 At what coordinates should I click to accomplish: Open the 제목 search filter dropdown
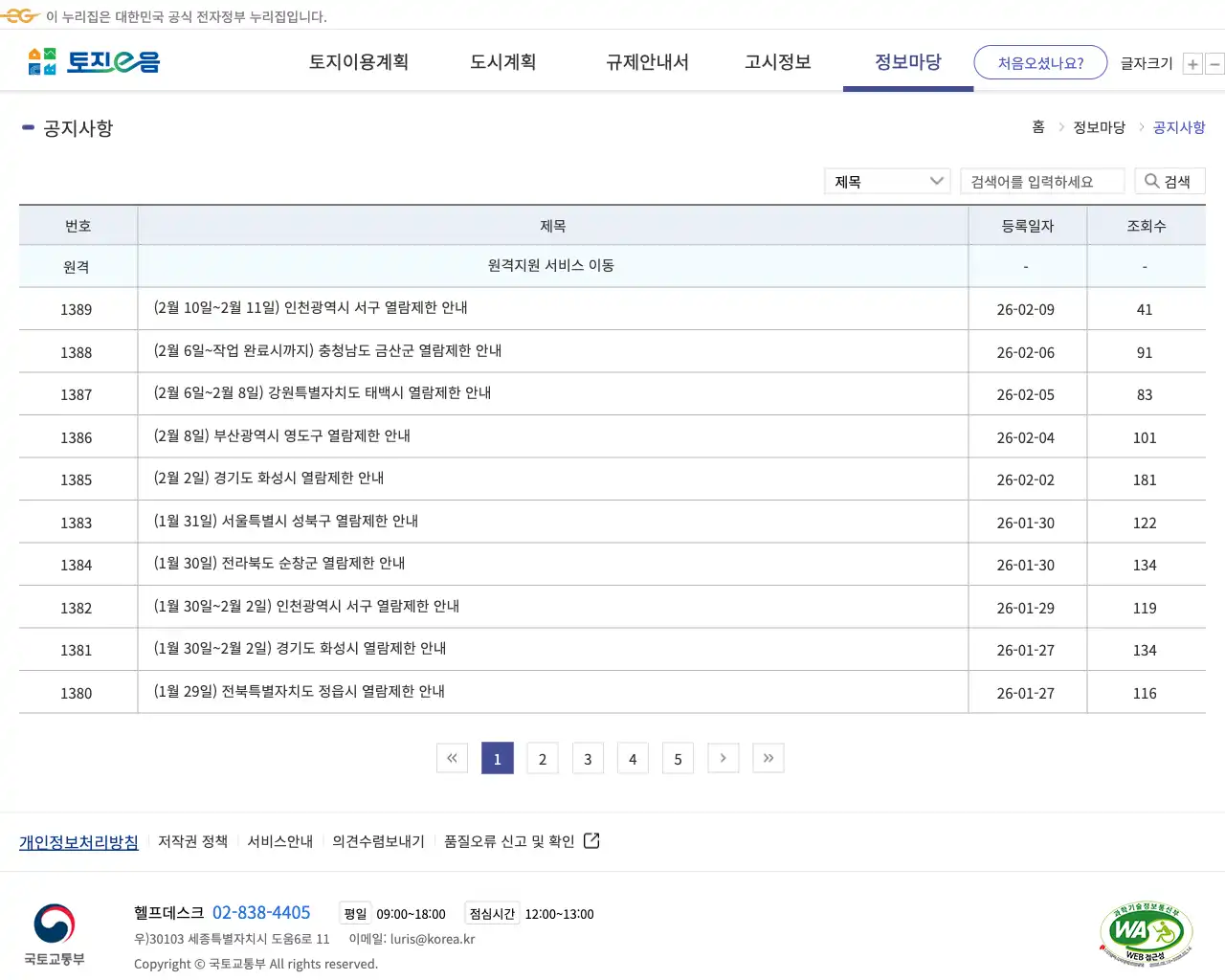(x=885, y=181)
